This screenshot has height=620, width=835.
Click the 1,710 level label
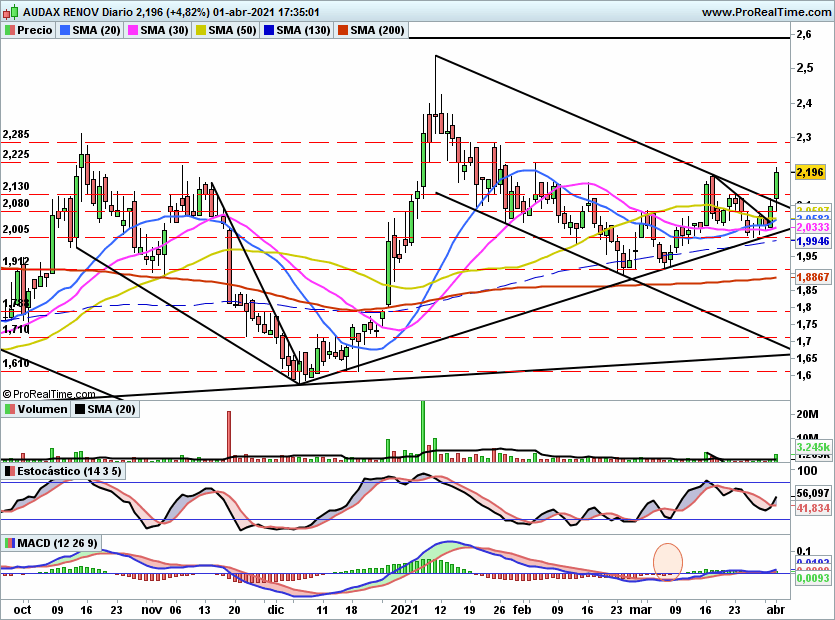pos(16,329)
